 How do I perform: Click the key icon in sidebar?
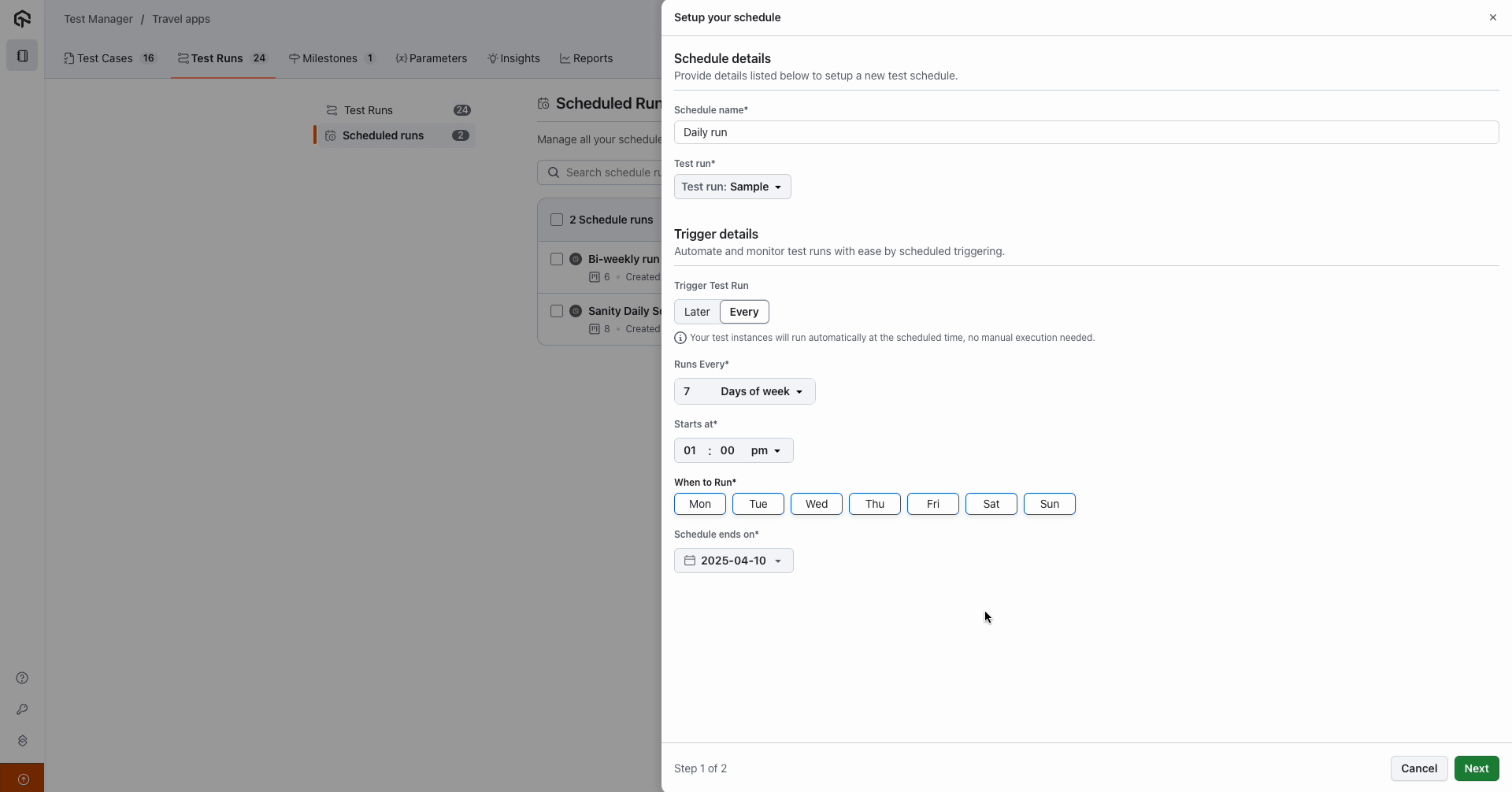[x=22, y=709]
